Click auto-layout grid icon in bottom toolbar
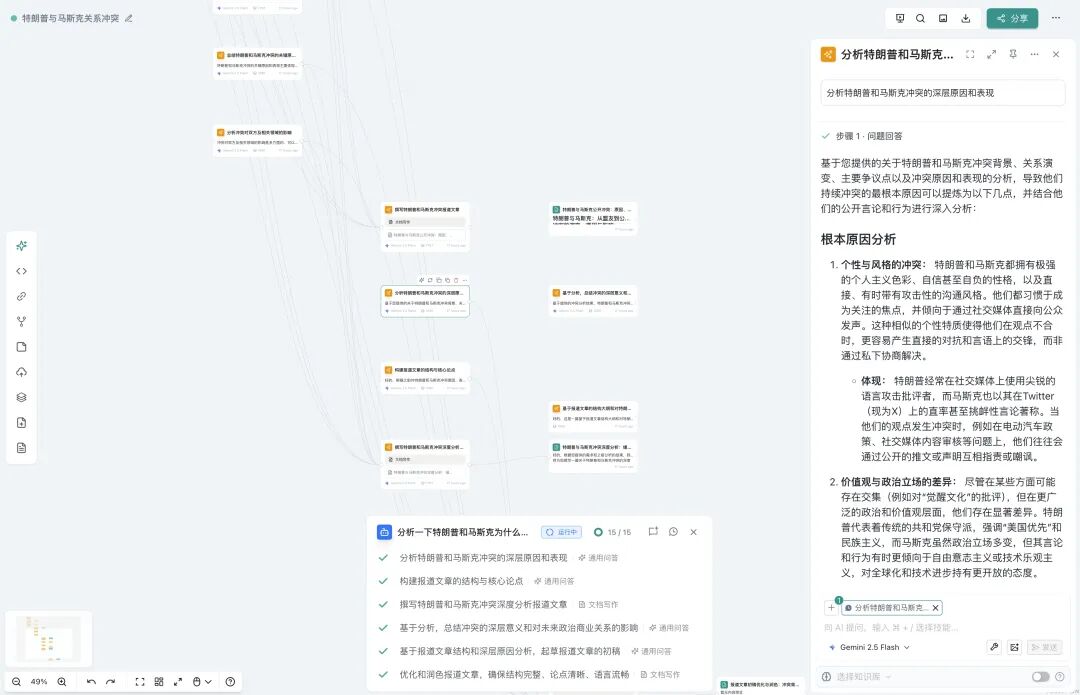This screenshot has width=1080, height=695. 159,682
